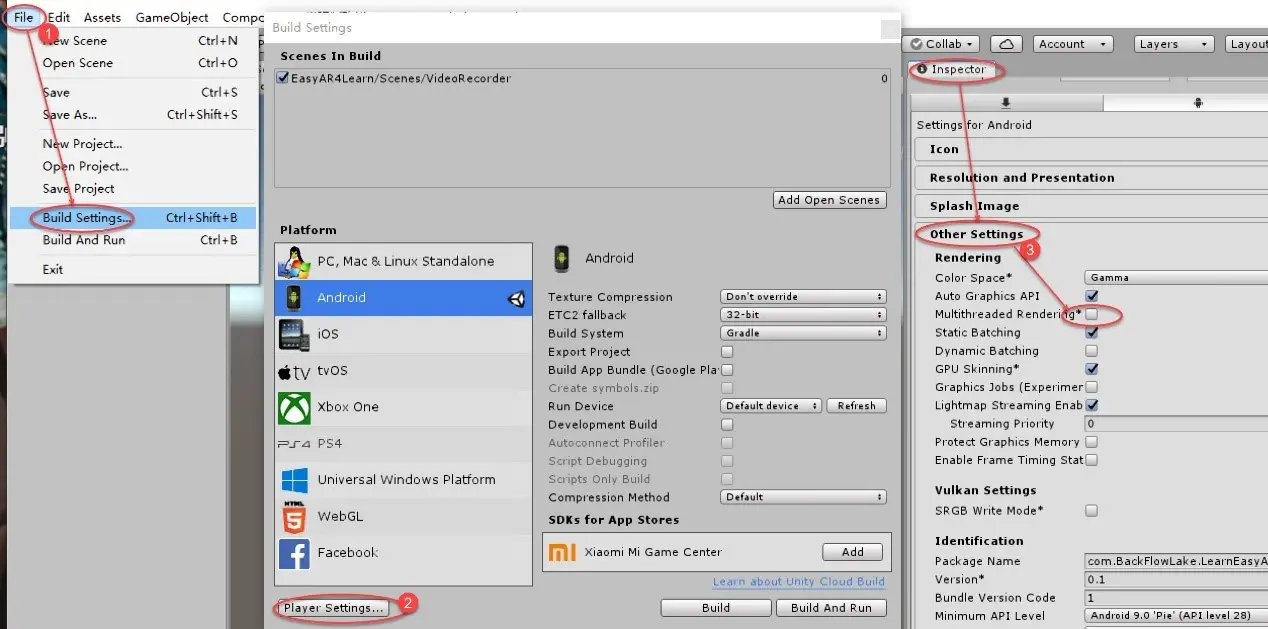The image size is (1268, 629).
Task: Click the Add Open Scenes button
Action: pyautogui.click(x=830, y=200)
